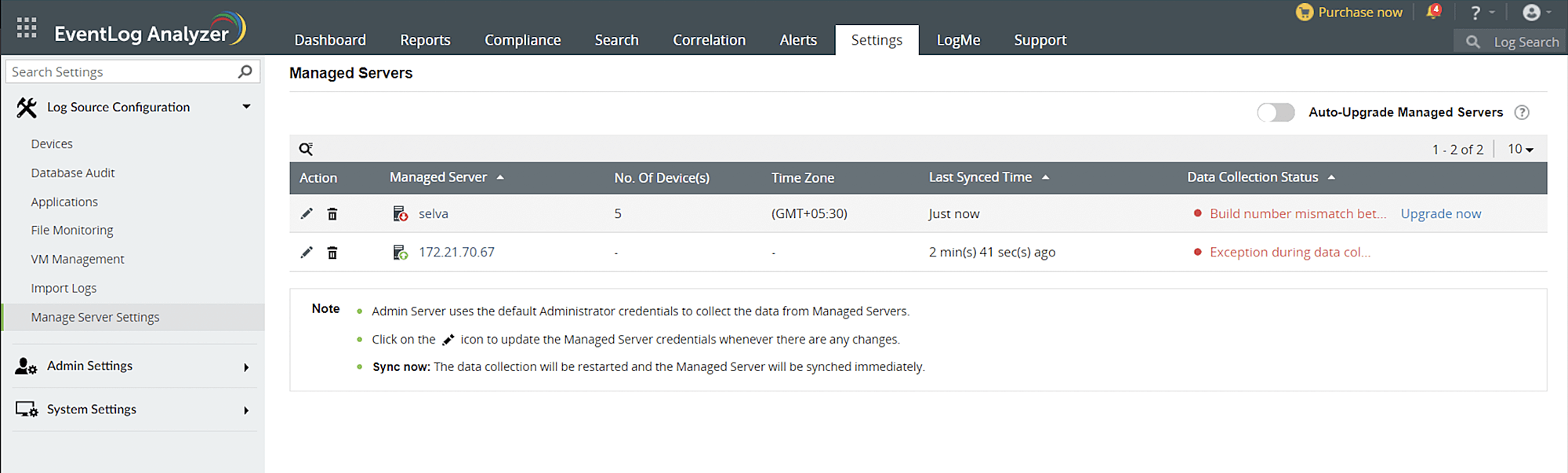The image size is (1568, 473).
Task: Open VM Management settings
Action: click(78, 260)
